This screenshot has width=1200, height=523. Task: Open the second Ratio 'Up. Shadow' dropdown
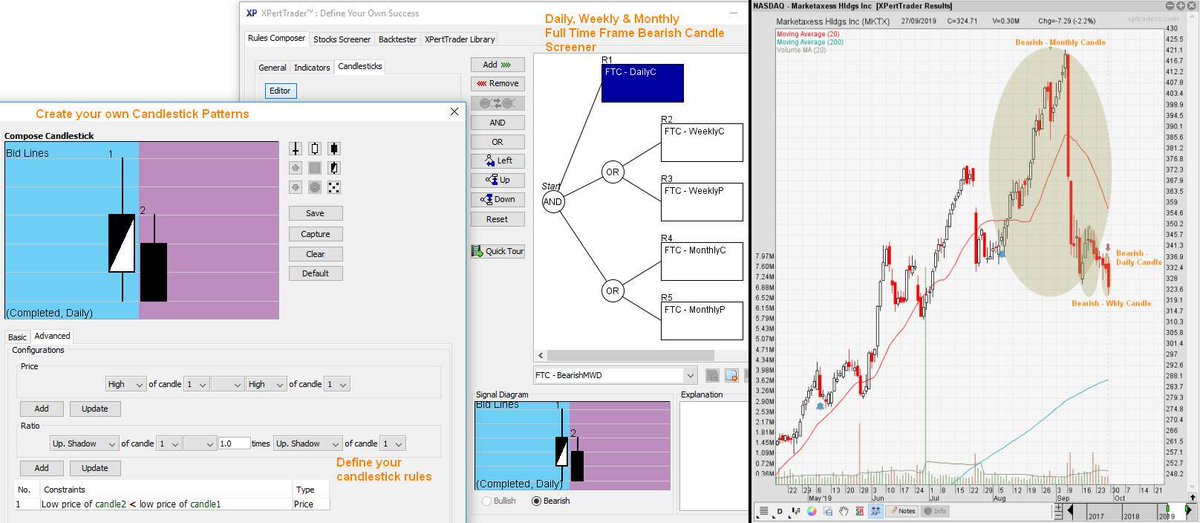click(308, 443)
